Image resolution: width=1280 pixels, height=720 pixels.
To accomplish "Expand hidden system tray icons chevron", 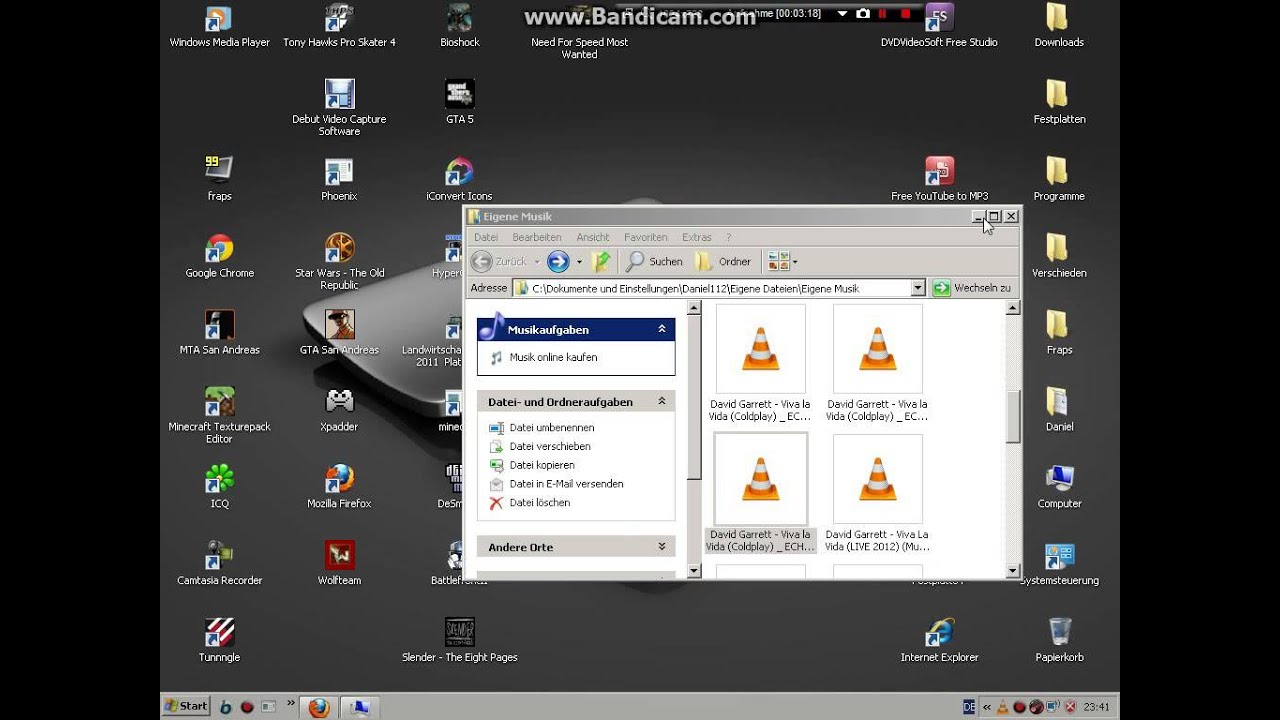I will pyautogui.click(x=986, y=707).
